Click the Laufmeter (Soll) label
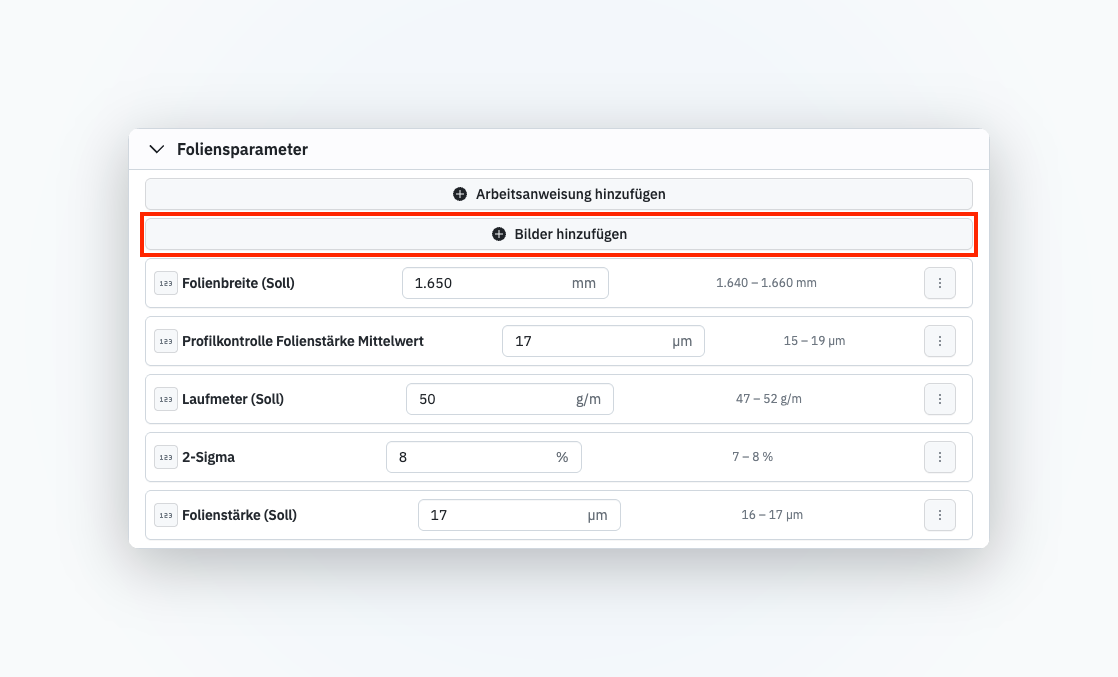 tap(233, 399)
